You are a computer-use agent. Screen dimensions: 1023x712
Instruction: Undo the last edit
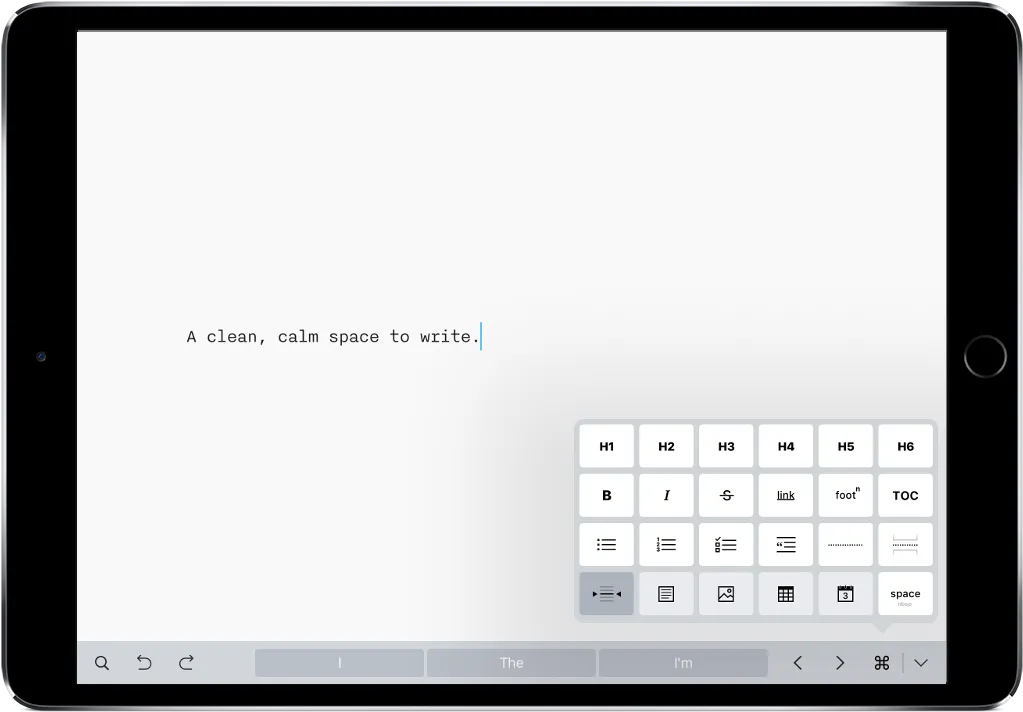click(144, 663)
